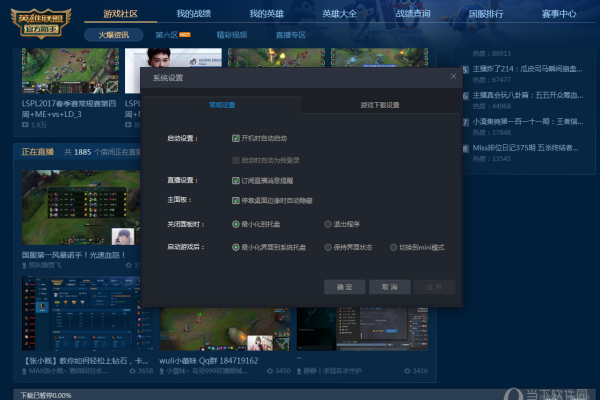The image size is (600, 400).
Task: Open the 小漠集锦第一百一十一期 ranking entry
Action: tap(528, 122)
